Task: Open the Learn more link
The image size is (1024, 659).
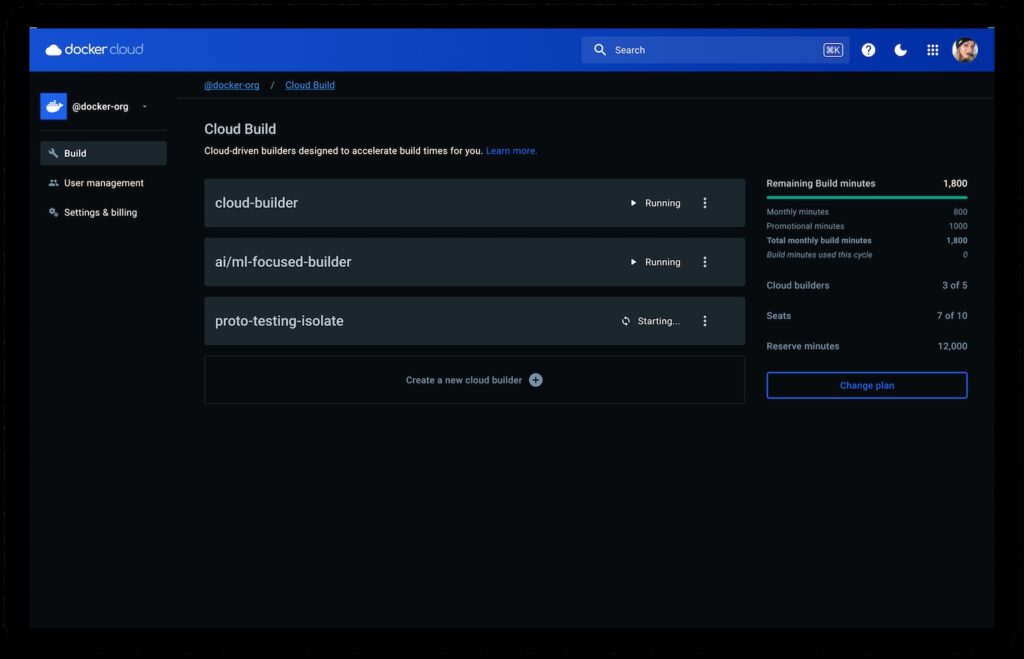Action: [x=511, y=151]
